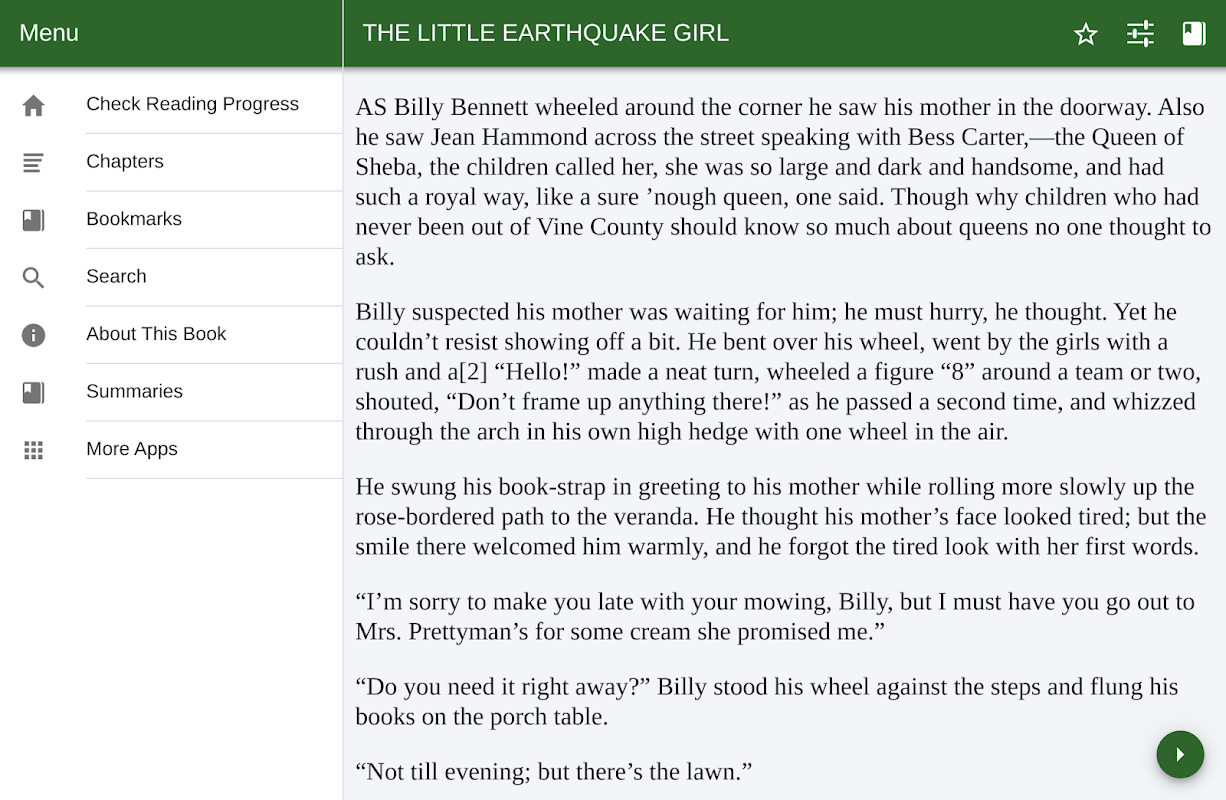Screen dimensions: 1226x800
Task: Click the Menu header title
Action: 49,33
